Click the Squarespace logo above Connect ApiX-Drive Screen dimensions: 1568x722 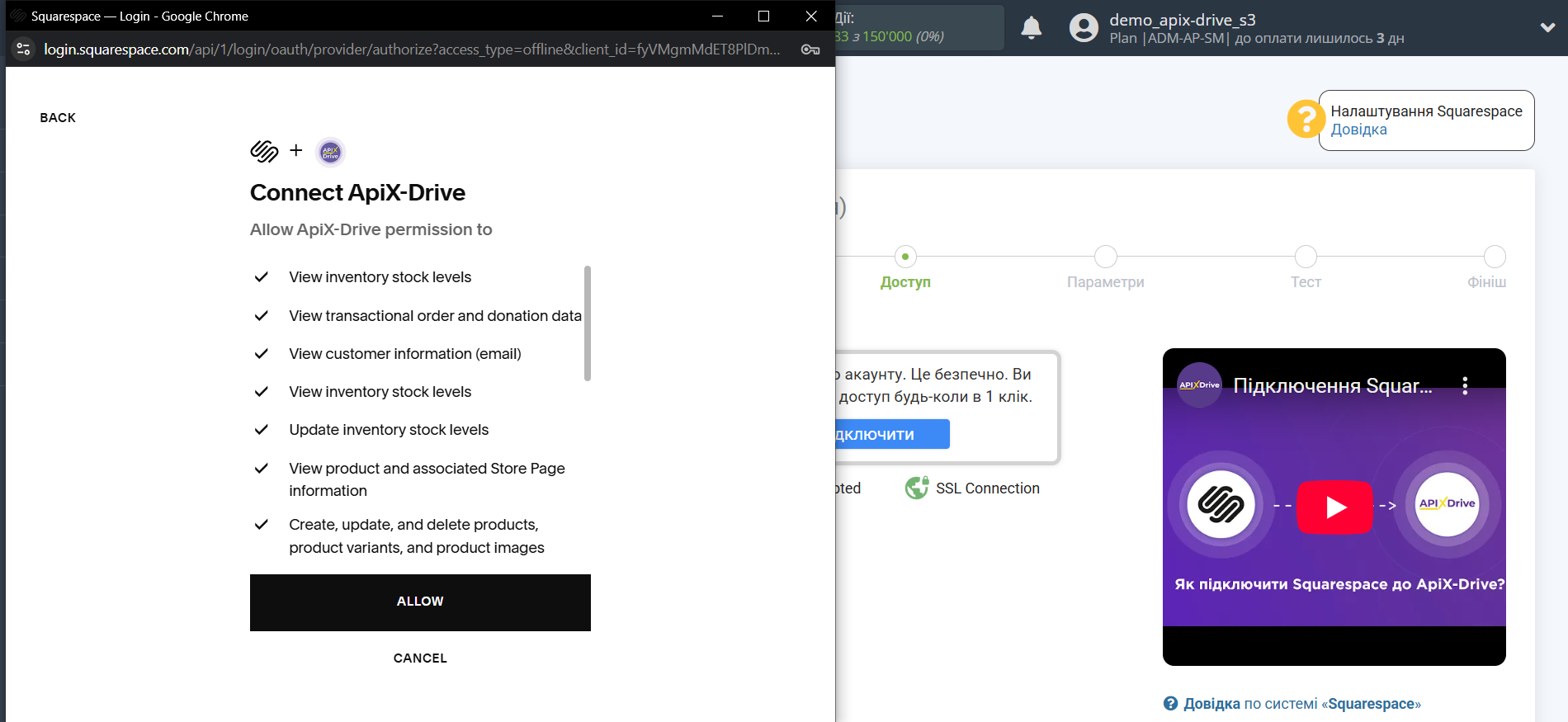coord(264,151)
